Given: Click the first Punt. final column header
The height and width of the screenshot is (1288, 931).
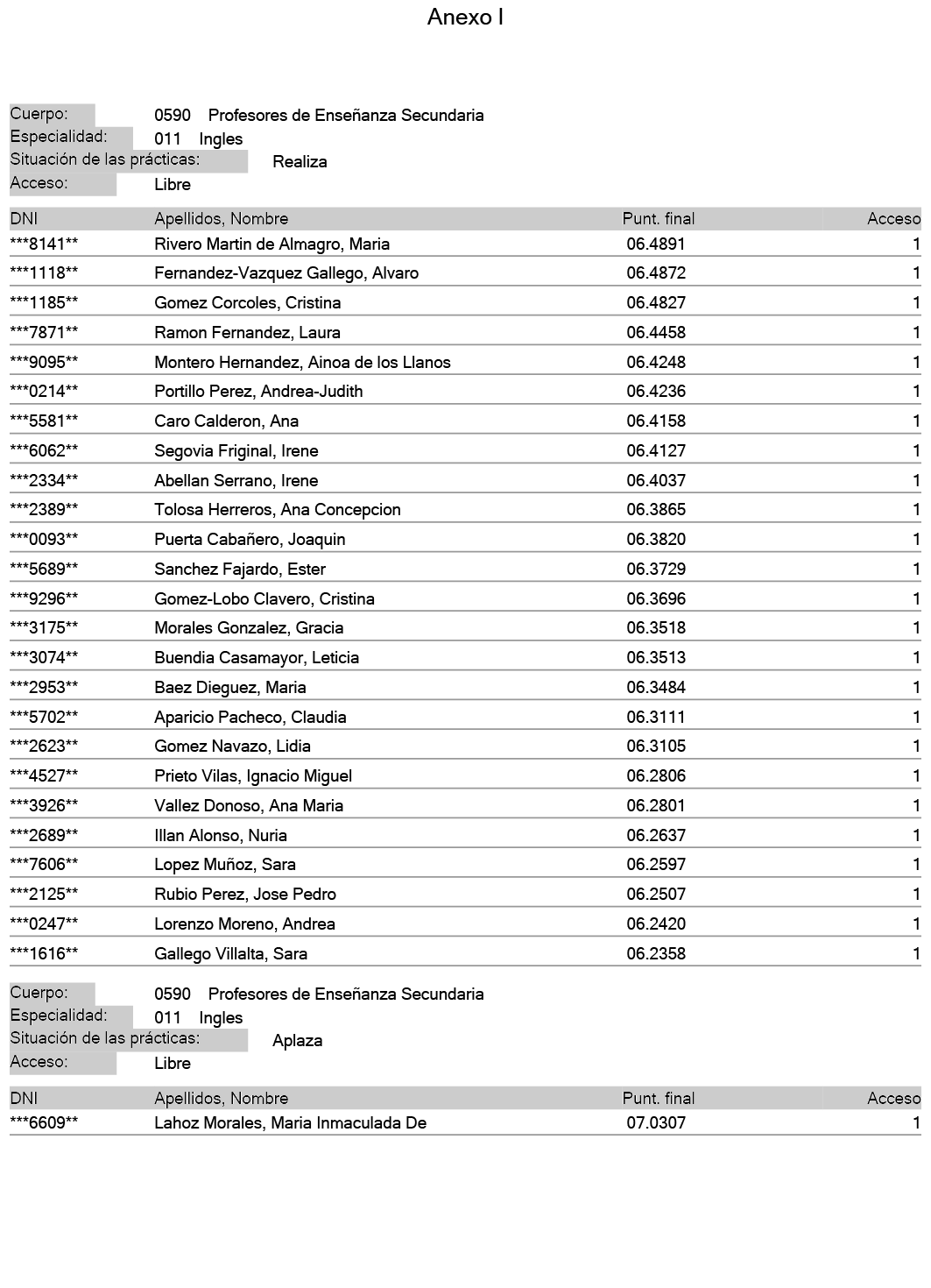Looking at the screenshot, I should point(658,219).
